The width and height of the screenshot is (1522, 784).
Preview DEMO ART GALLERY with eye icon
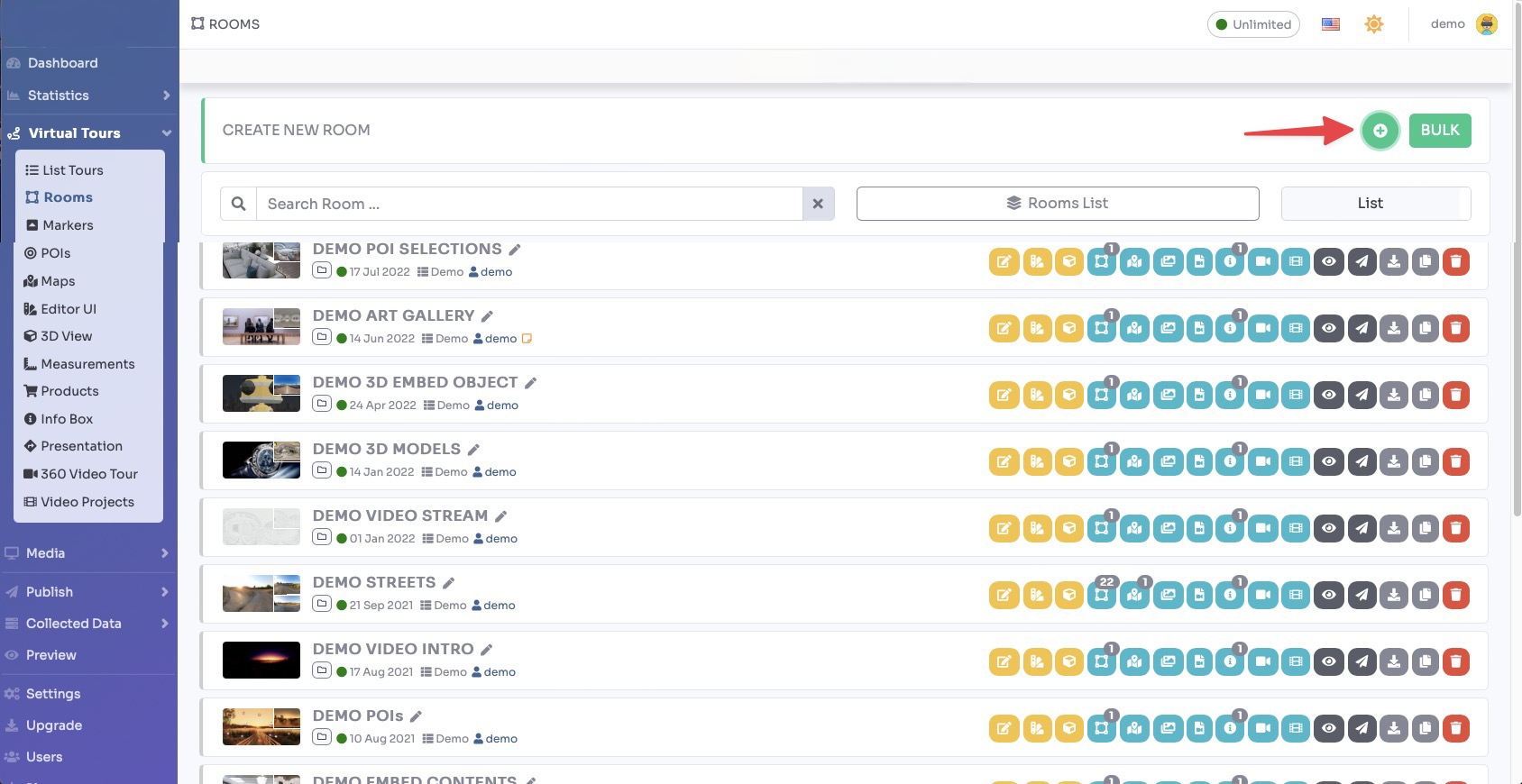point(1329,329)
